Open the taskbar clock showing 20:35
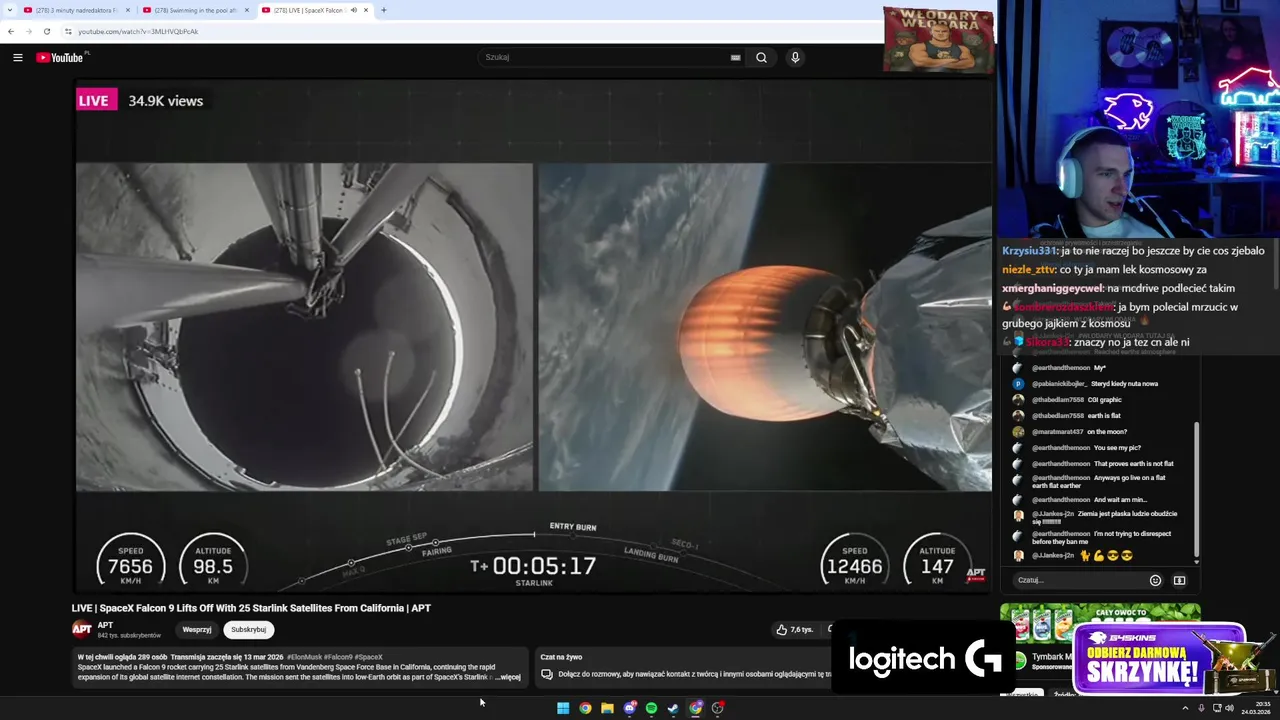 [1256, 708]
